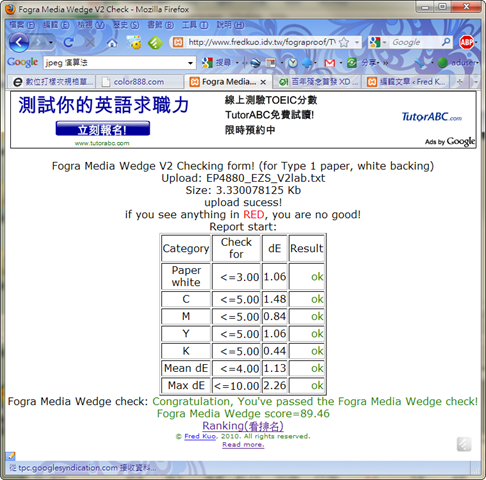Click the blue bookmark-sync toolbar icon
The height and width of the screenshot is (480, 486).
tap(308, 63)
